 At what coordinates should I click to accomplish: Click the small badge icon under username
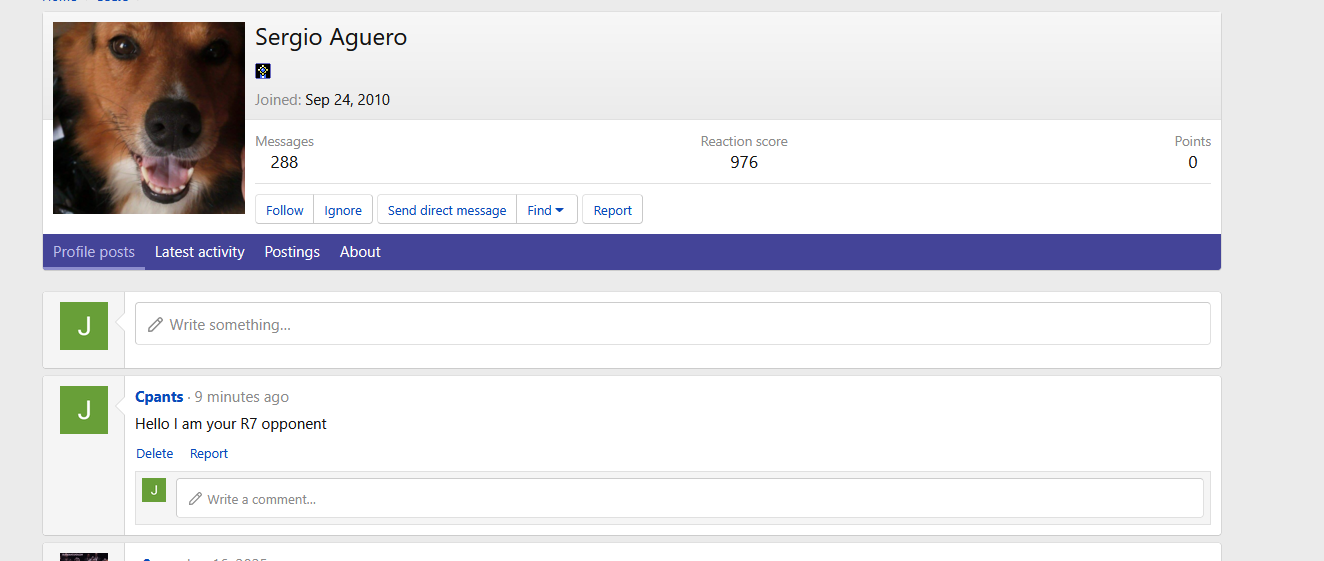(x=263, y=71)
